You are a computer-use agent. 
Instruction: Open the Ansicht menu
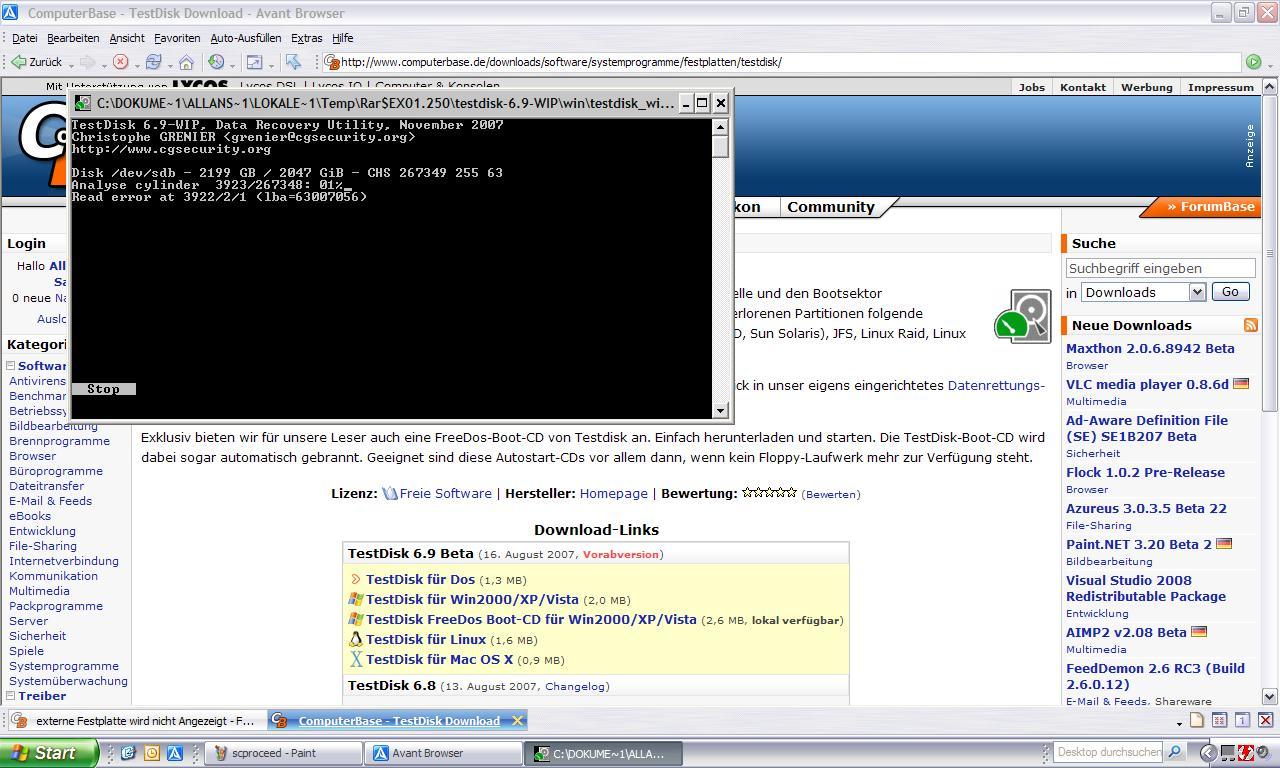pyautogui.click(x=127, y=38)
